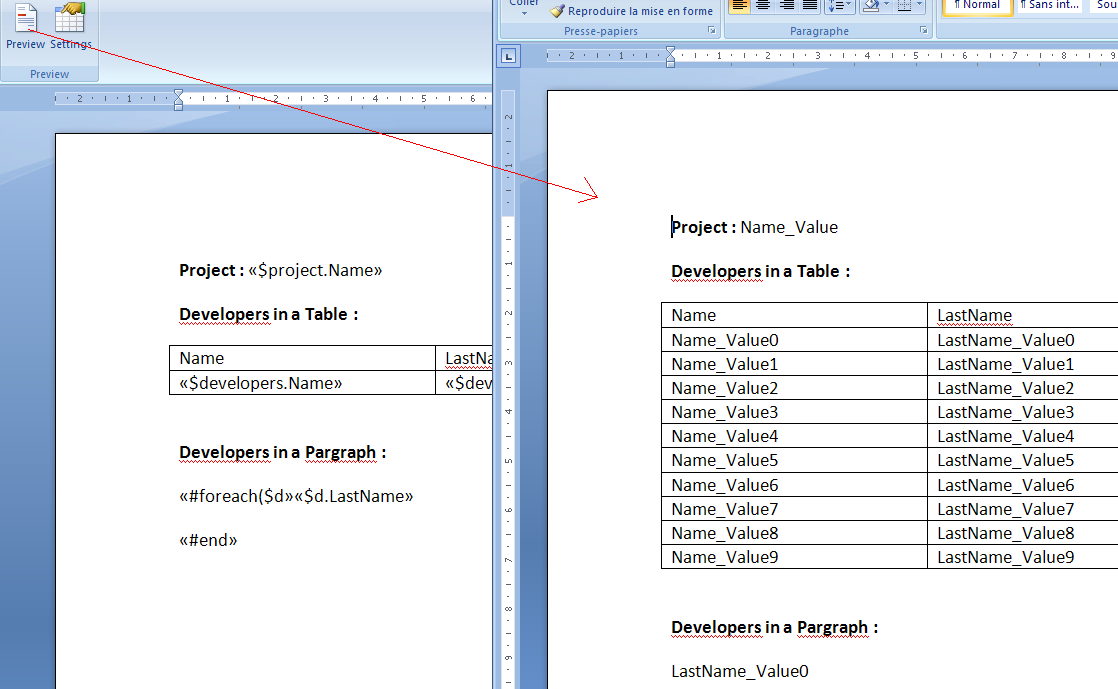Click LastName header cell in generated table
The height and width of the screenshot is (689, 1118).
point(1022,315)
